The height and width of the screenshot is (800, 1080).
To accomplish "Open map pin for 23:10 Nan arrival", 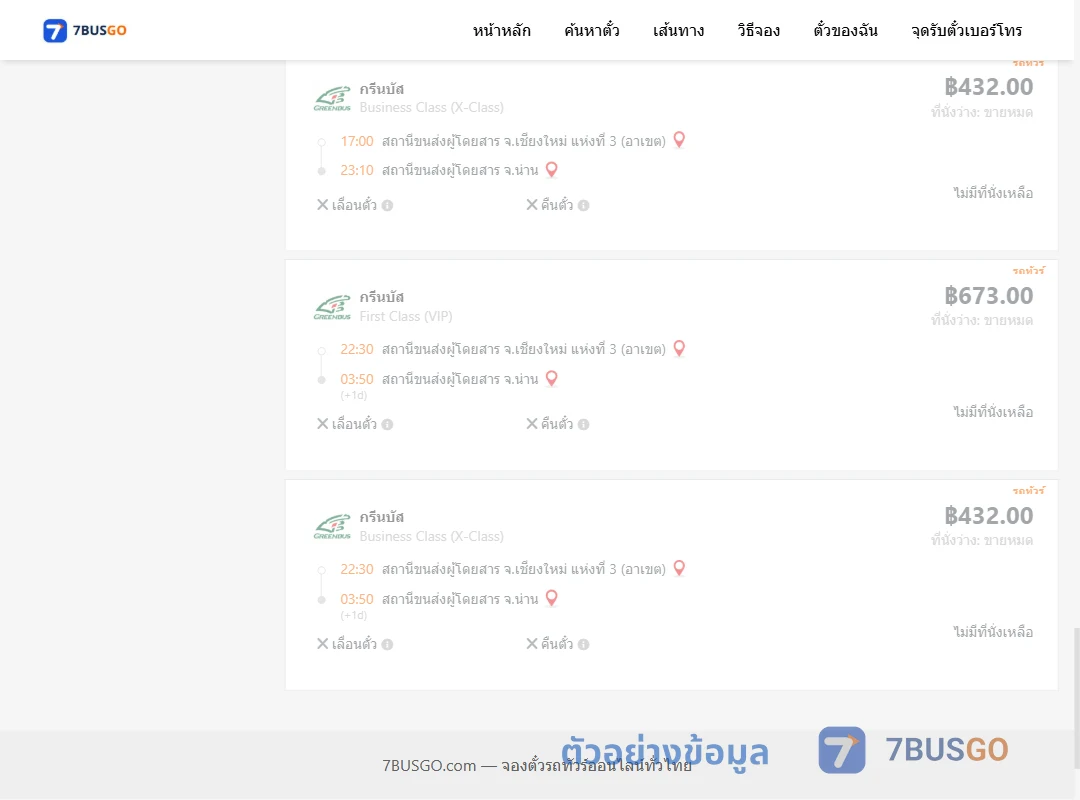I will 552,170.
